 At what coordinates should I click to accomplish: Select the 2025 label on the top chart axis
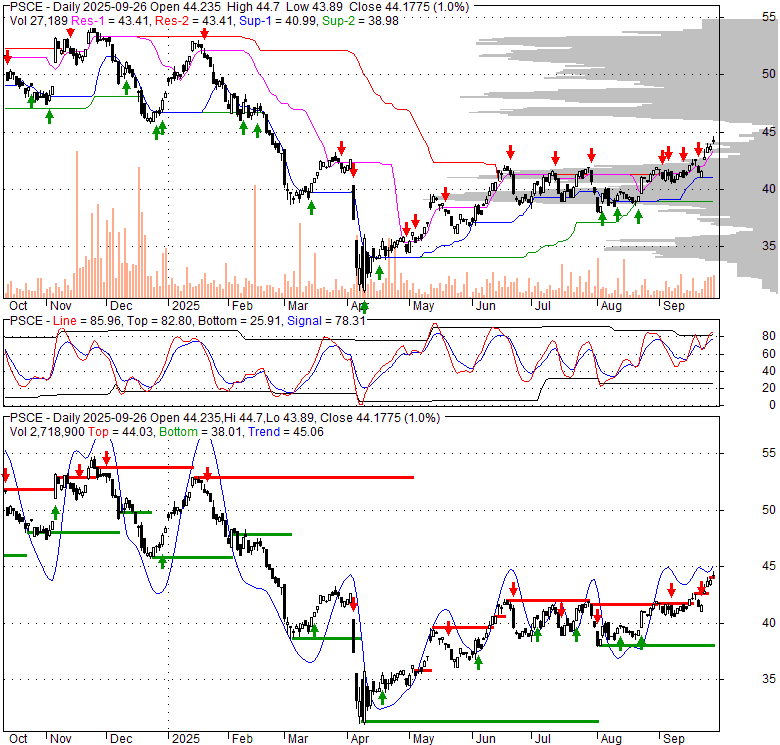click(x=186, y=306)
